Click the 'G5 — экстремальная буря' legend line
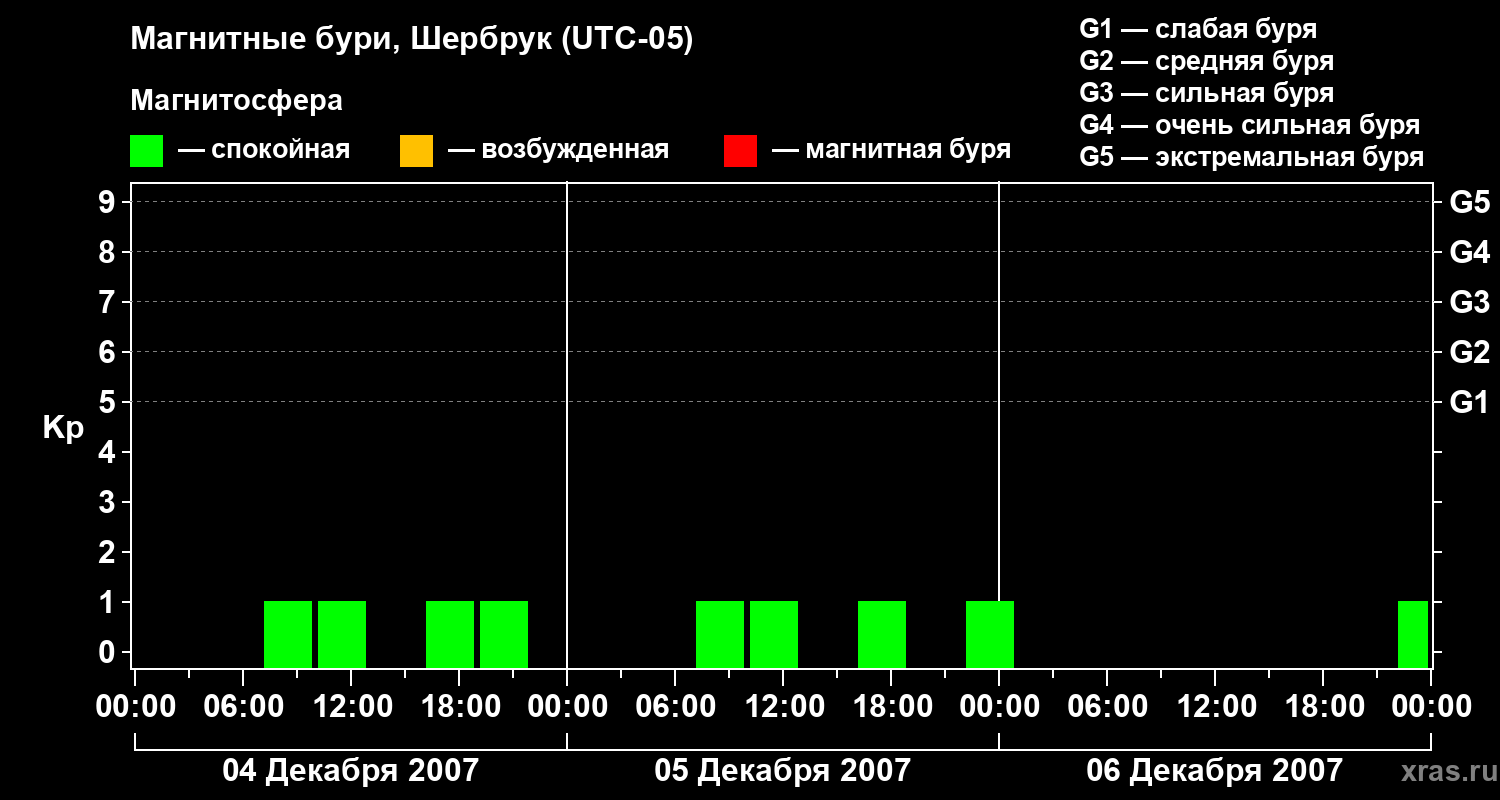The height and width of the screenshot is (800, 1500). [1251, 157]
